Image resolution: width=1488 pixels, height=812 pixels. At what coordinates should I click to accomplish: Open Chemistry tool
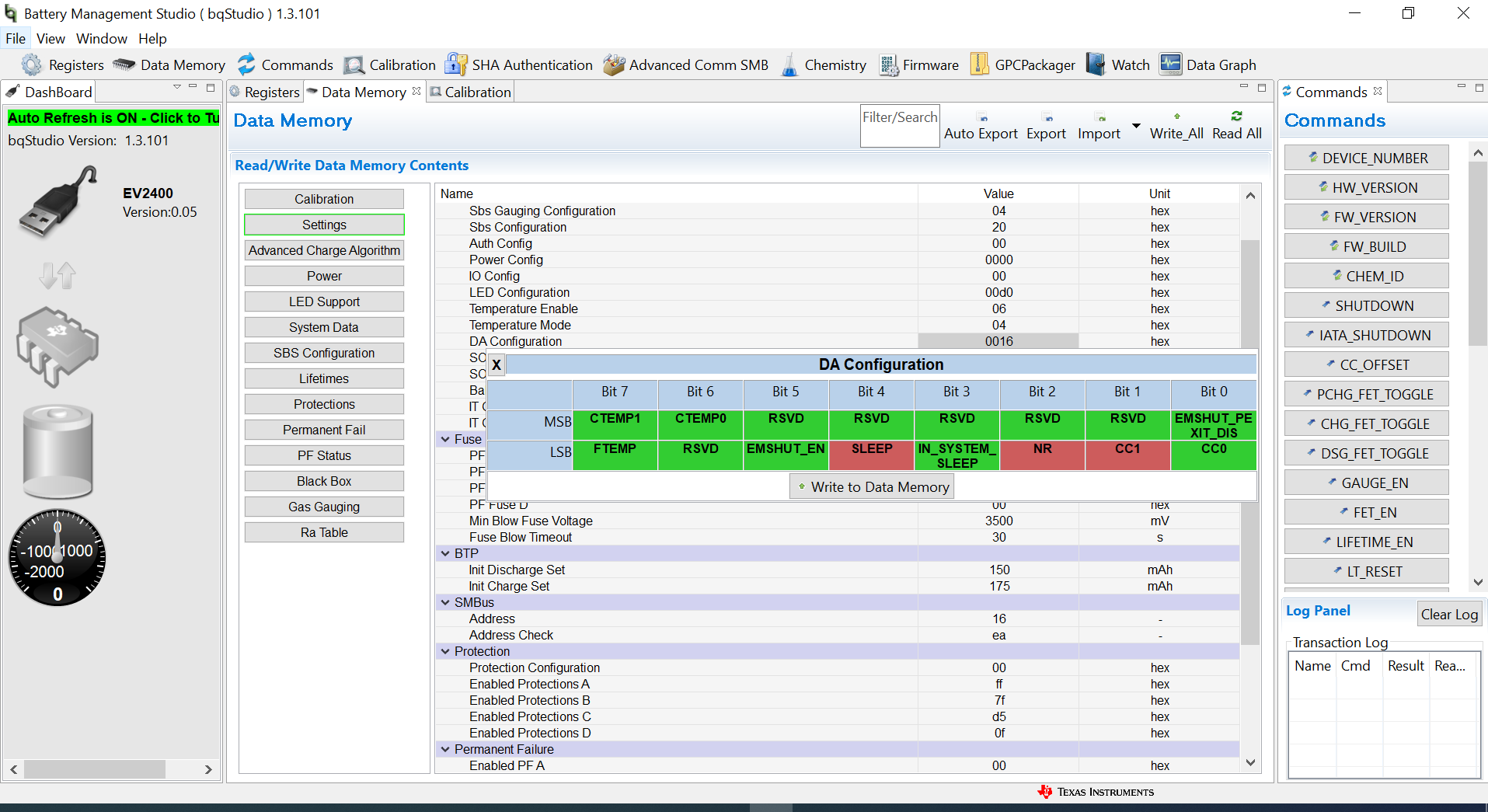824,65
